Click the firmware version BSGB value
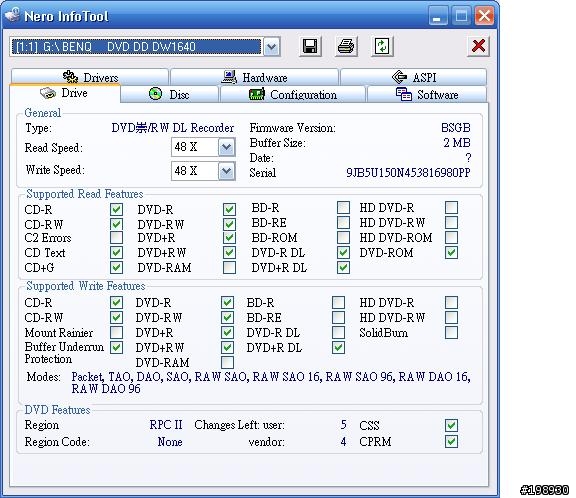 (x=456, y=128)
